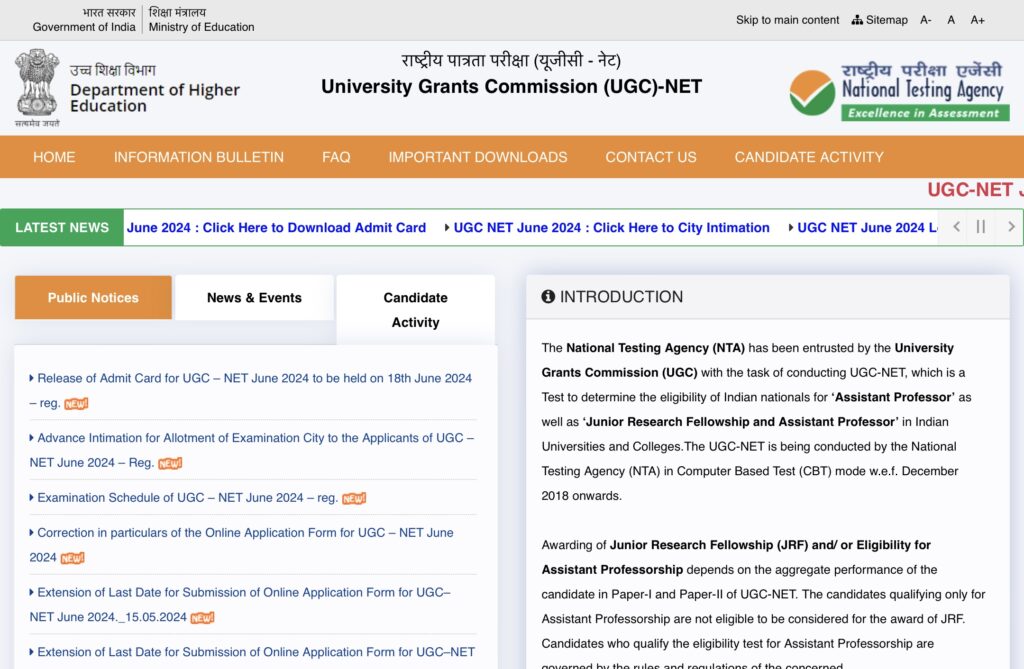Viewport: 1024px width, 669px height.
Task: Click University Grants Commission (UGC)-NET heading
Action: (511, 86)
